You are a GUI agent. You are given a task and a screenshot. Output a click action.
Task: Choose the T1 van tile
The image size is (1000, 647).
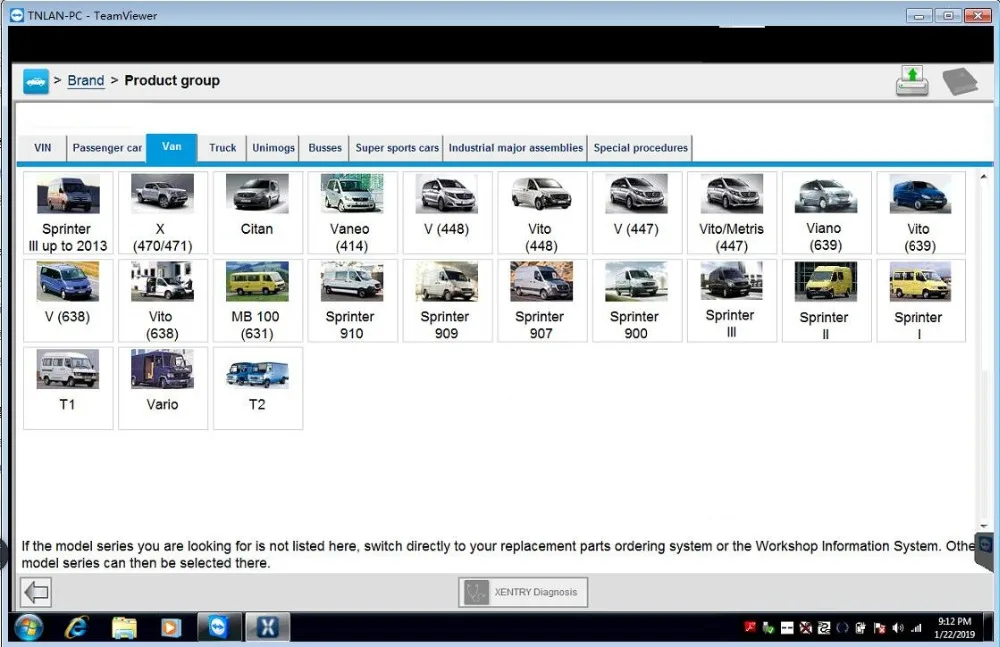pyautogui.click(x=68, y=388)
